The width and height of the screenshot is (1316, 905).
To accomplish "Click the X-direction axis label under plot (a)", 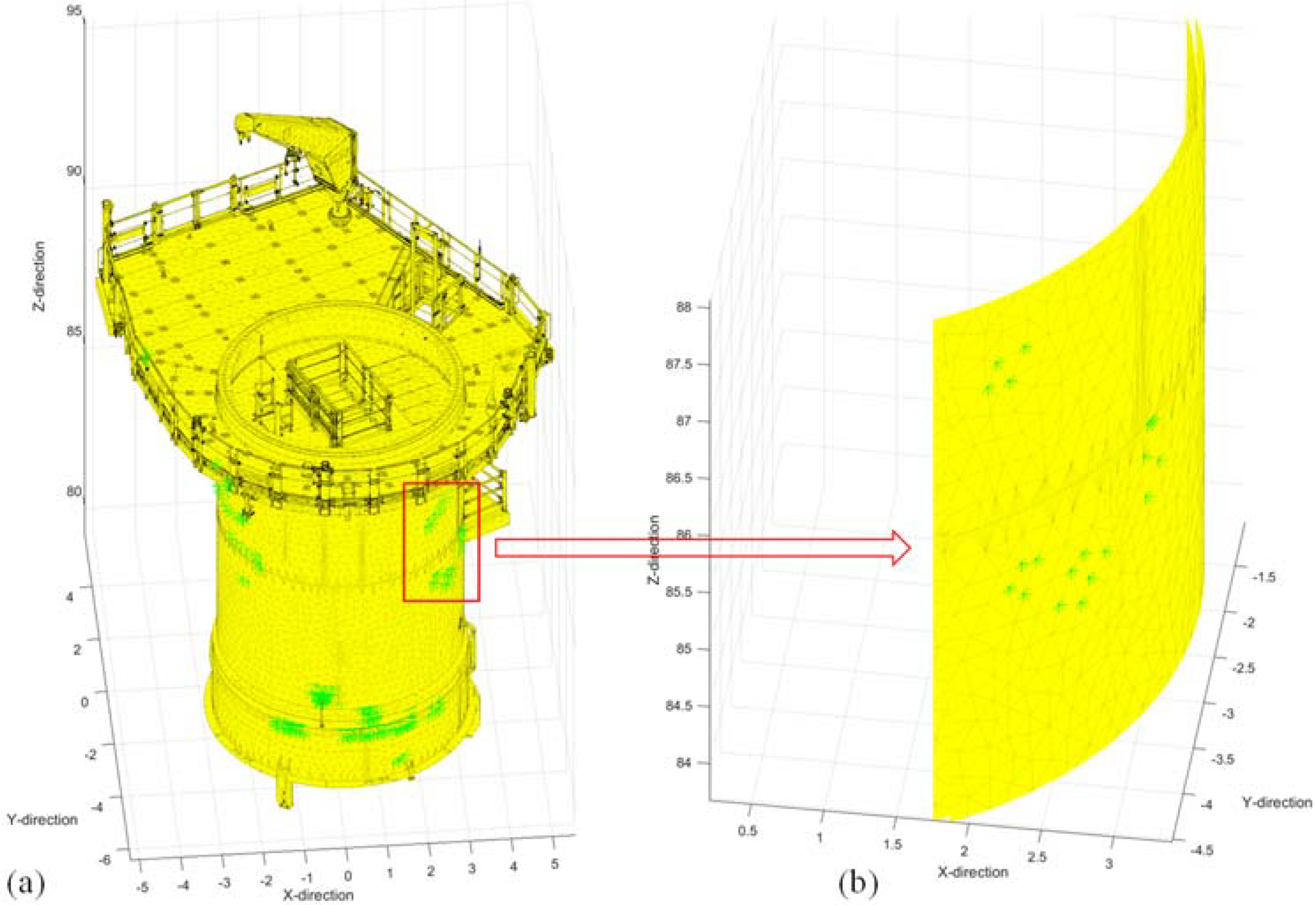I will (318, 895).
